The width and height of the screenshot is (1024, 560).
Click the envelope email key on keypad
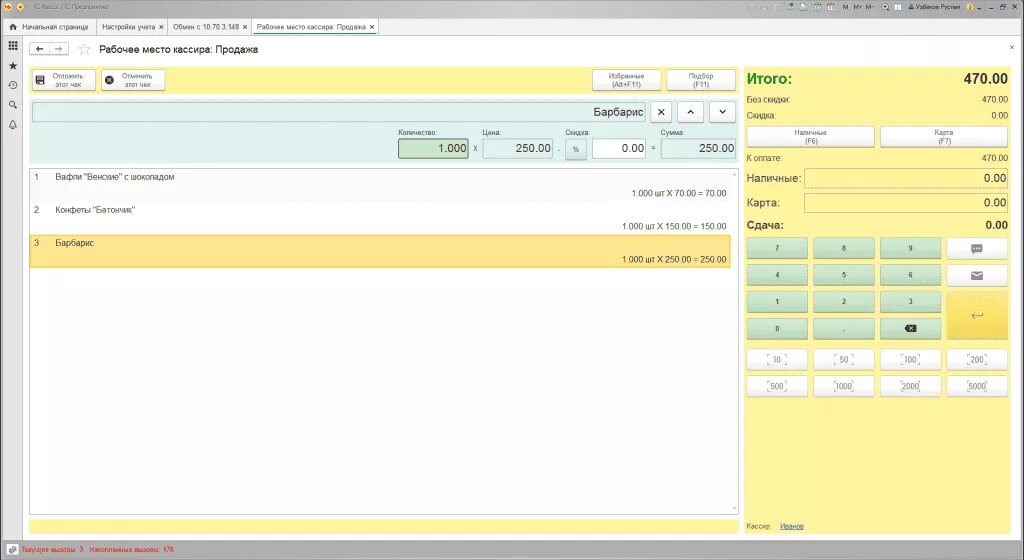tap(977, 275)
